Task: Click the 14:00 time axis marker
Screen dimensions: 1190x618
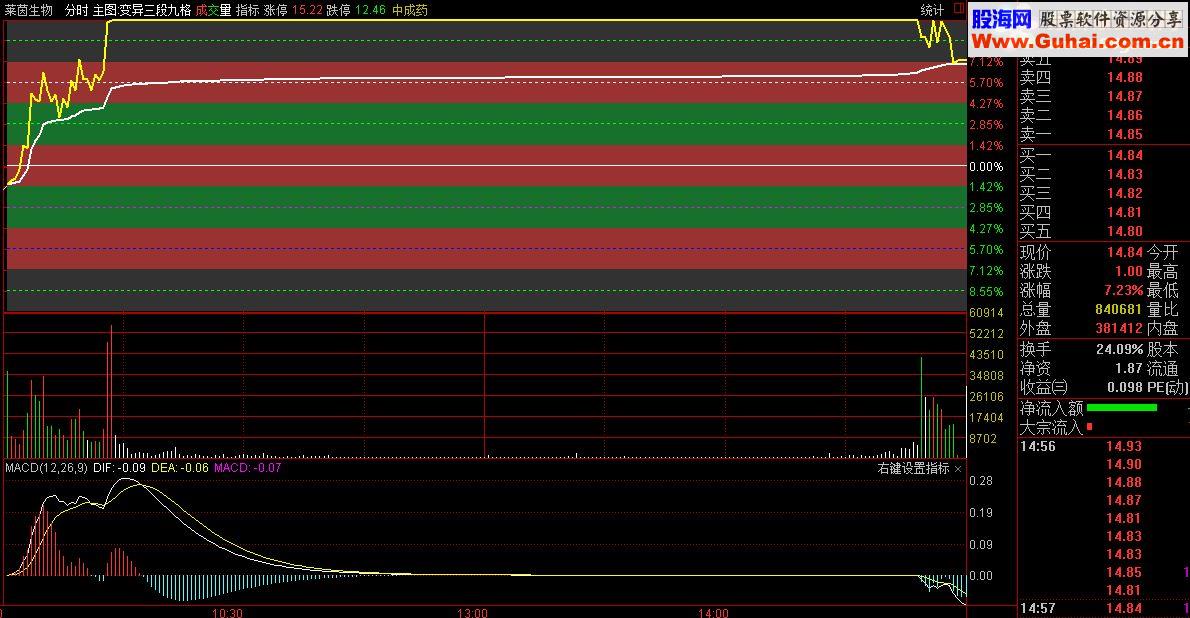Action: coord(713,612)
